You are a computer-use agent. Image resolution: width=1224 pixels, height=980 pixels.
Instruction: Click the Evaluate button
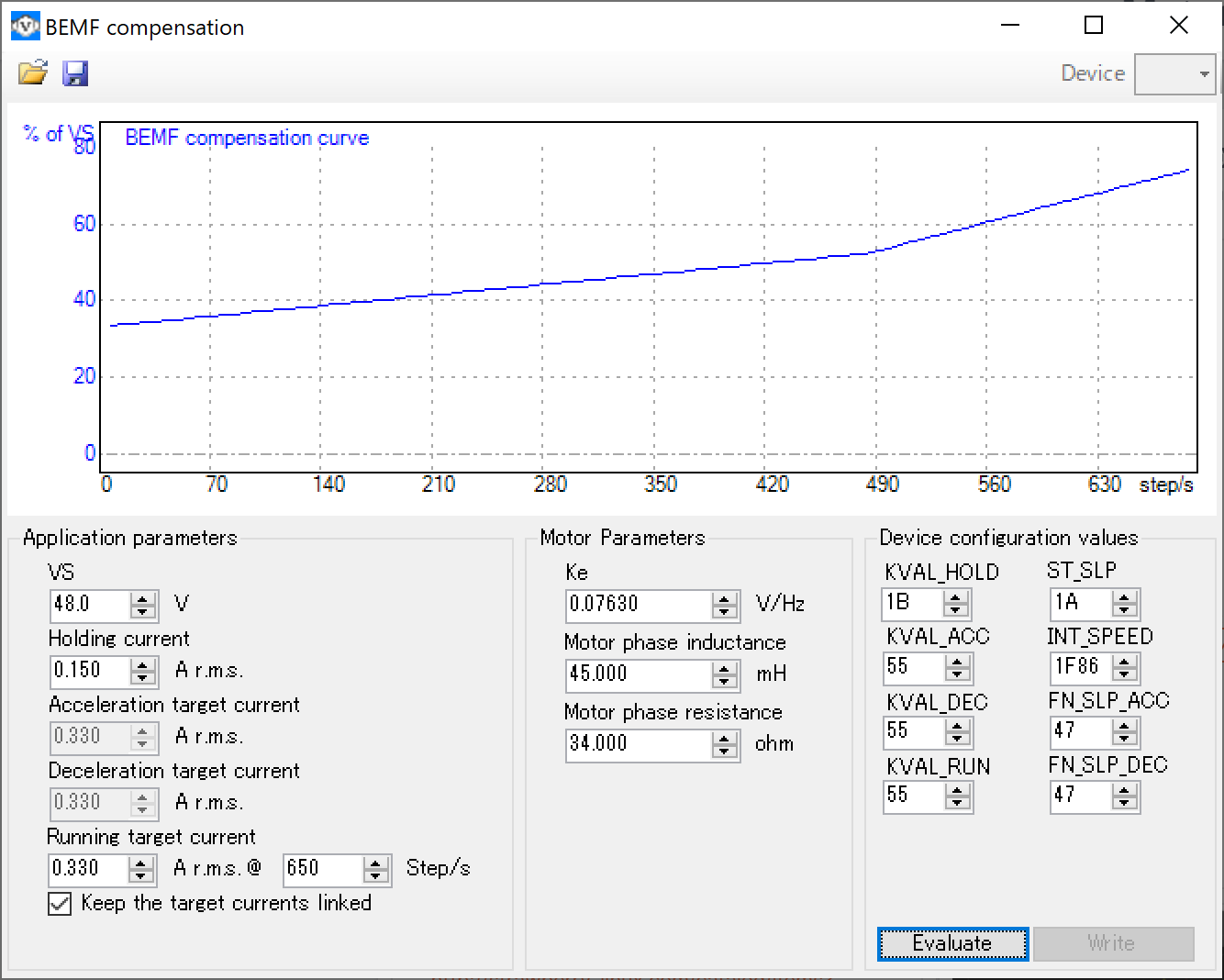coord(952,943)
